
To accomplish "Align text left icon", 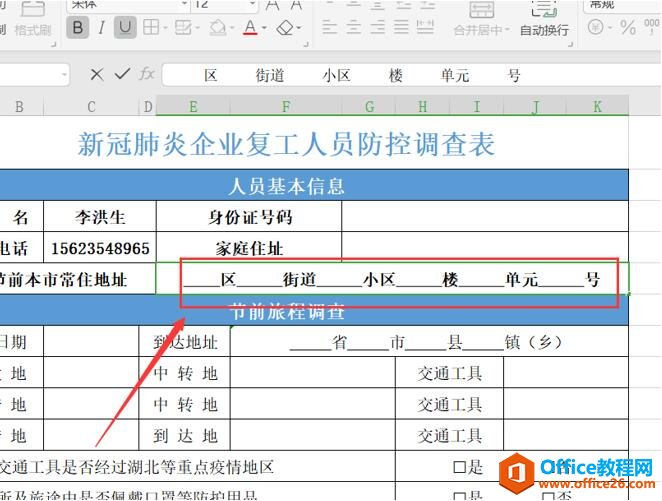I will pos(329,27).
